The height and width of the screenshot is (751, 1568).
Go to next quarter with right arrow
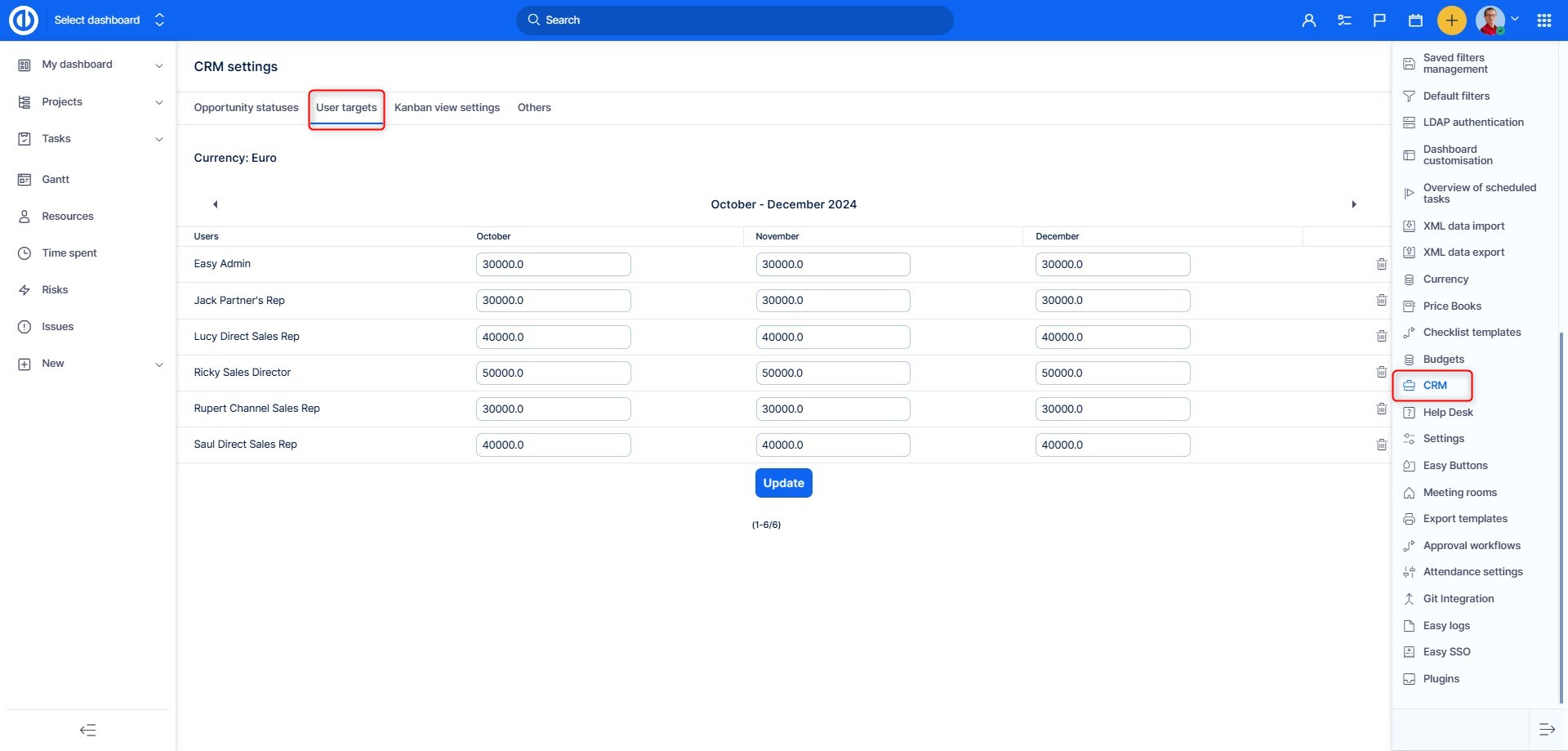pyautogui.click(x=1353, y=204)
